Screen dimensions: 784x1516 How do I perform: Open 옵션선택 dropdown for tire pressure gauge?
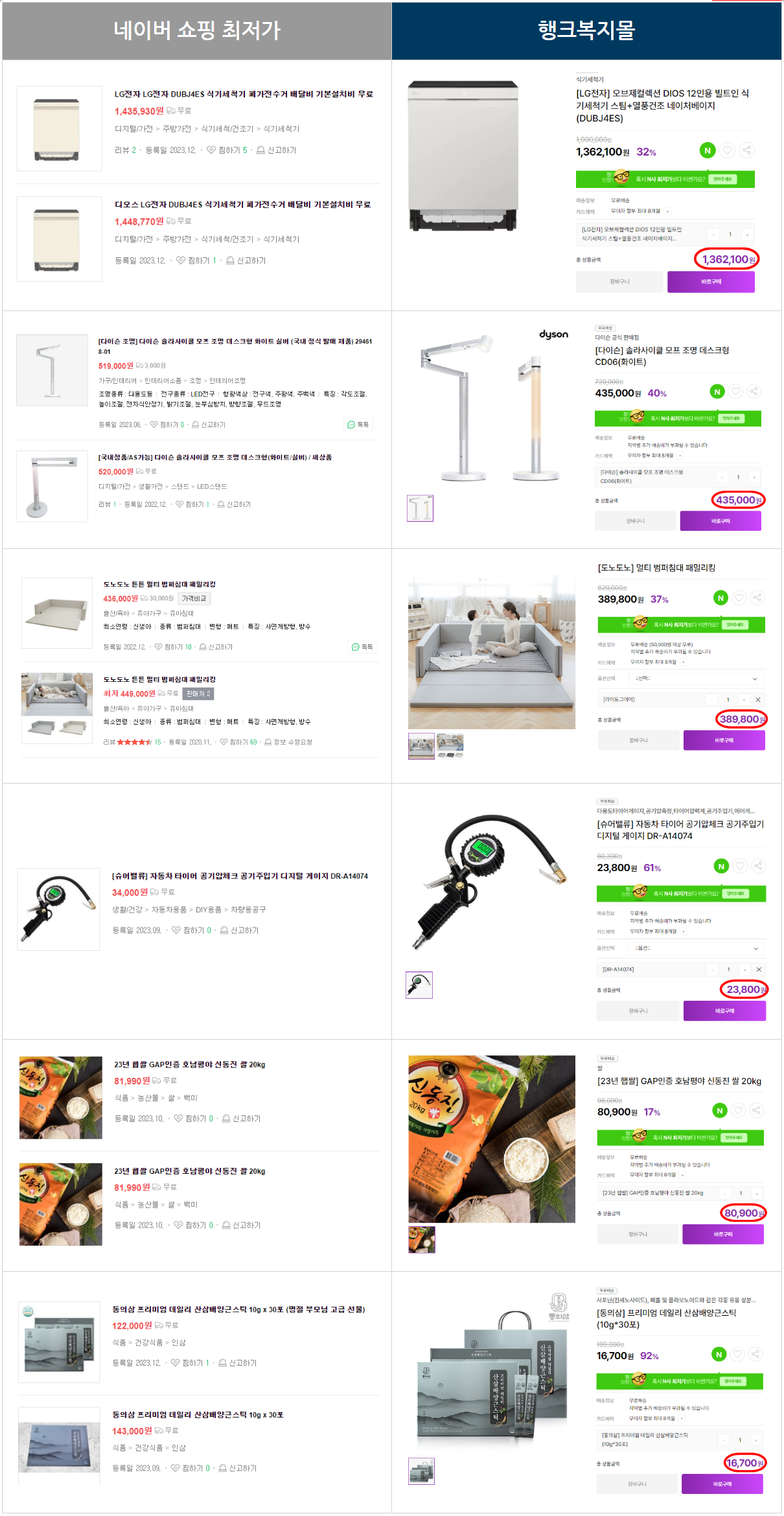click(x=695, y=948)
